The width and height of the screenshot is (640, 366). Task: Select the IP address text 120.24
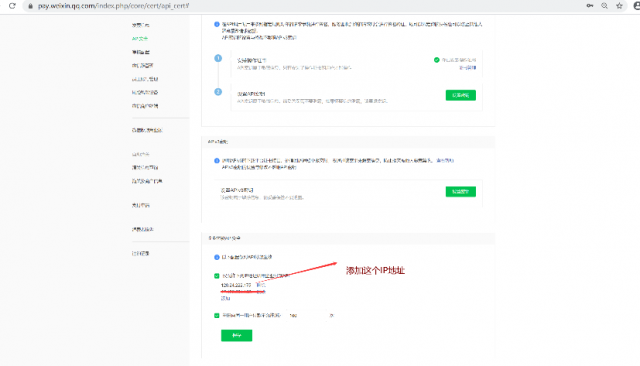coord(236,285)
